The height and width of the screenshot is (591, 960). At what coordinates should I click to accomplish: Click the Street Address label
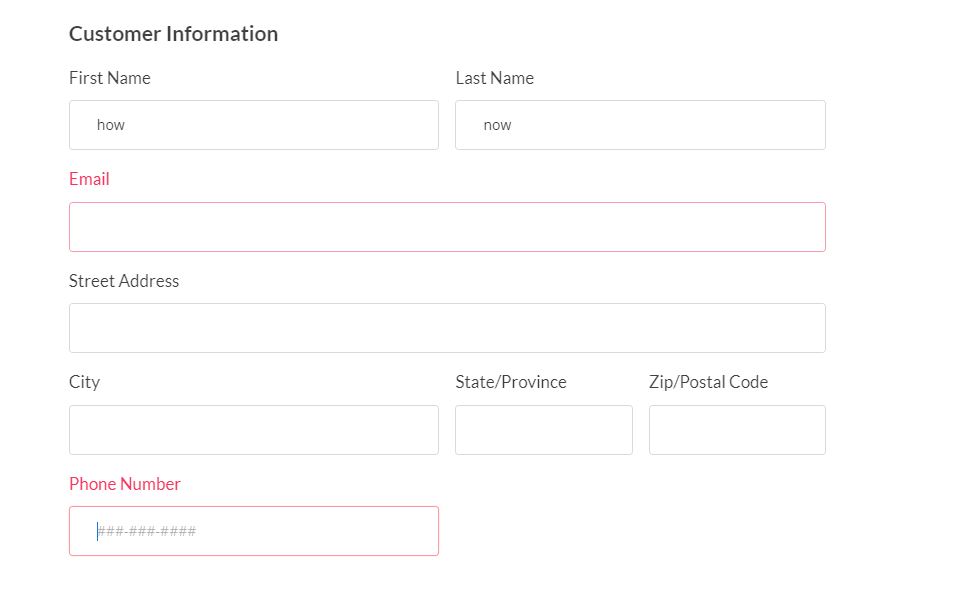124,281
